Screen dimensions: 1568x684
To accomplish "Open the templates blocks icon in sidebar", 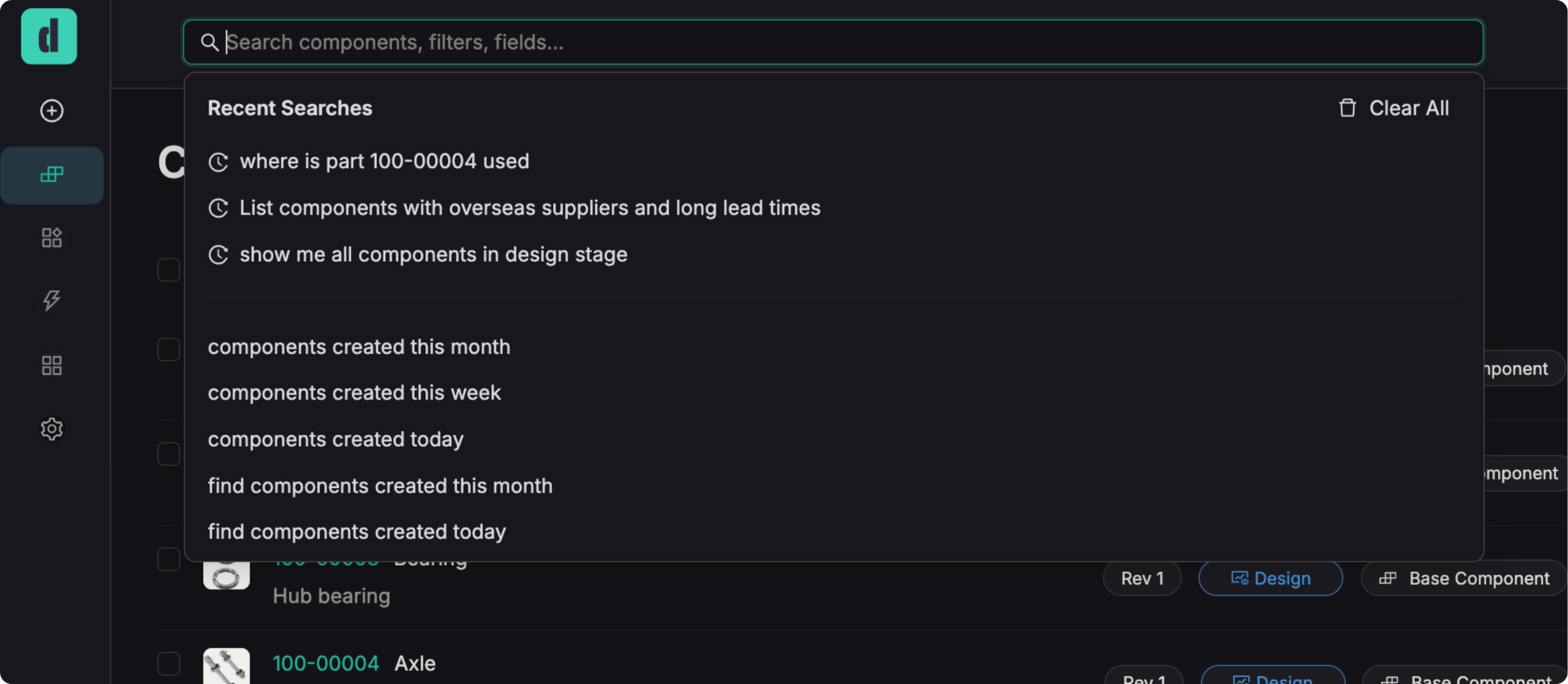I will [51, 238].
